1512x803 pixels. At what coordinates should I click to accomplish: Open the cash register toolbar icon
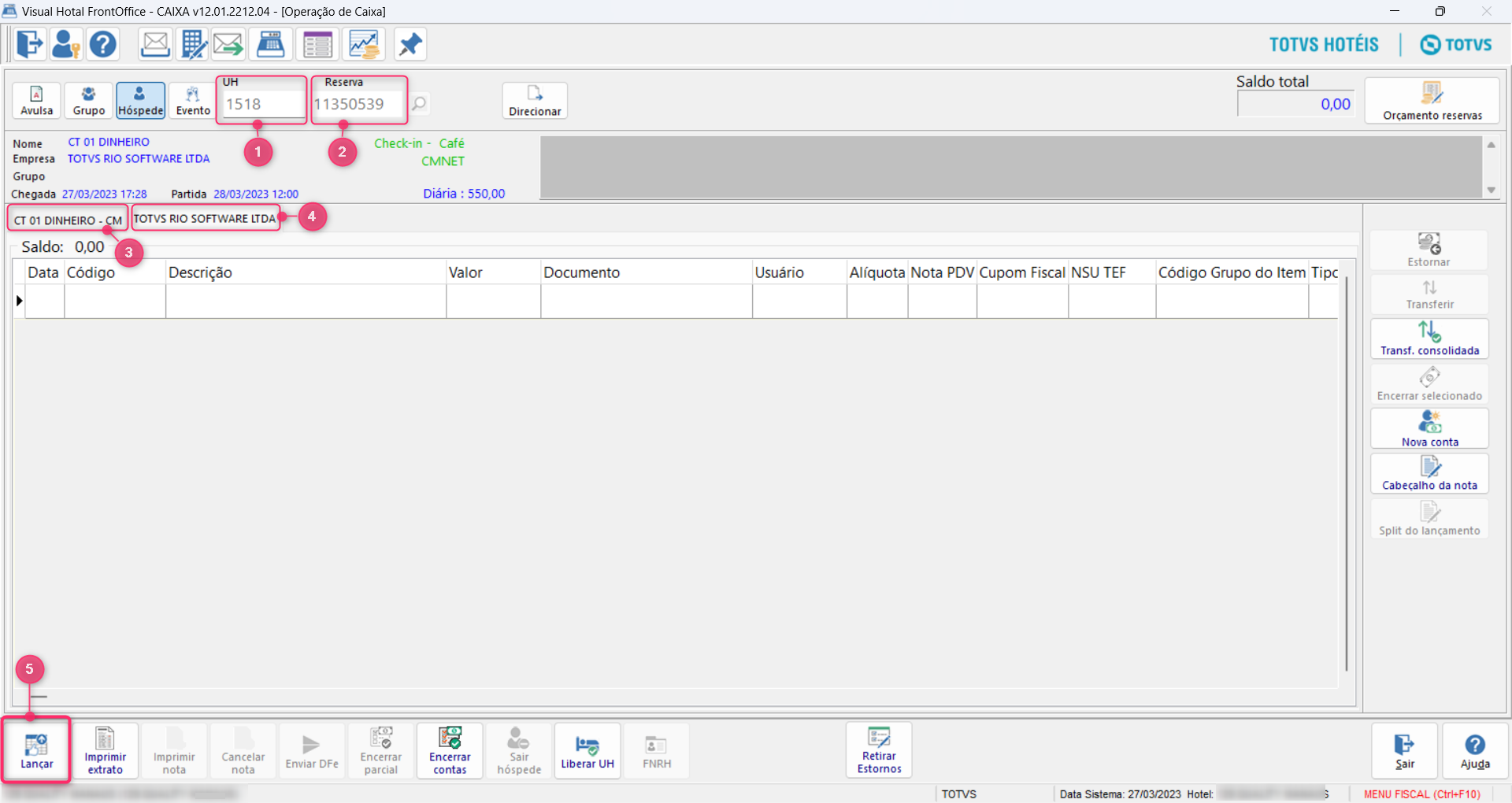pos(271,44)
